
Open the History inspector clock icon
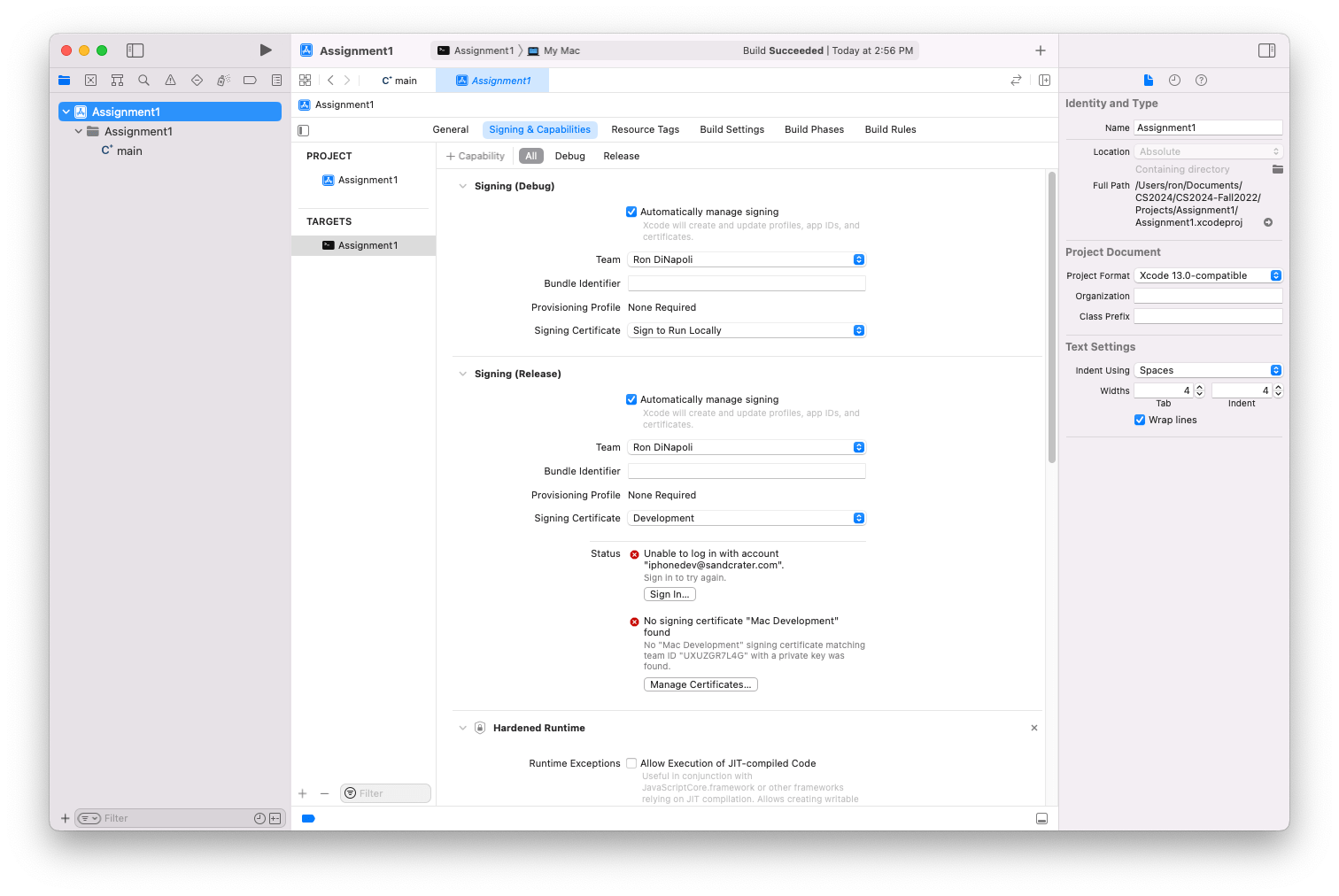[x=1174, y=80]
